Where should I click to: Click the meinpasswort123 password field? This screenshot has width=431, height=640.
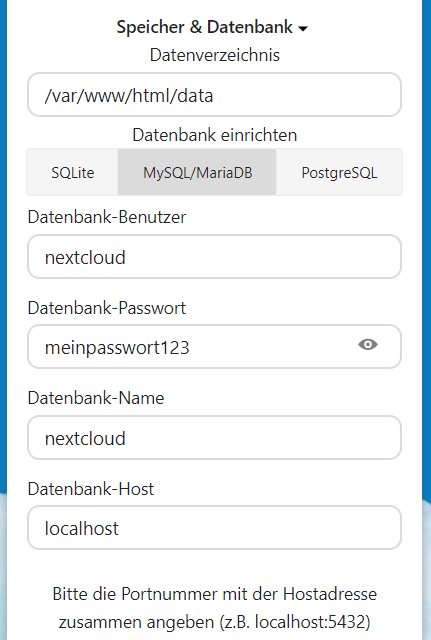(x=214, y=347)
